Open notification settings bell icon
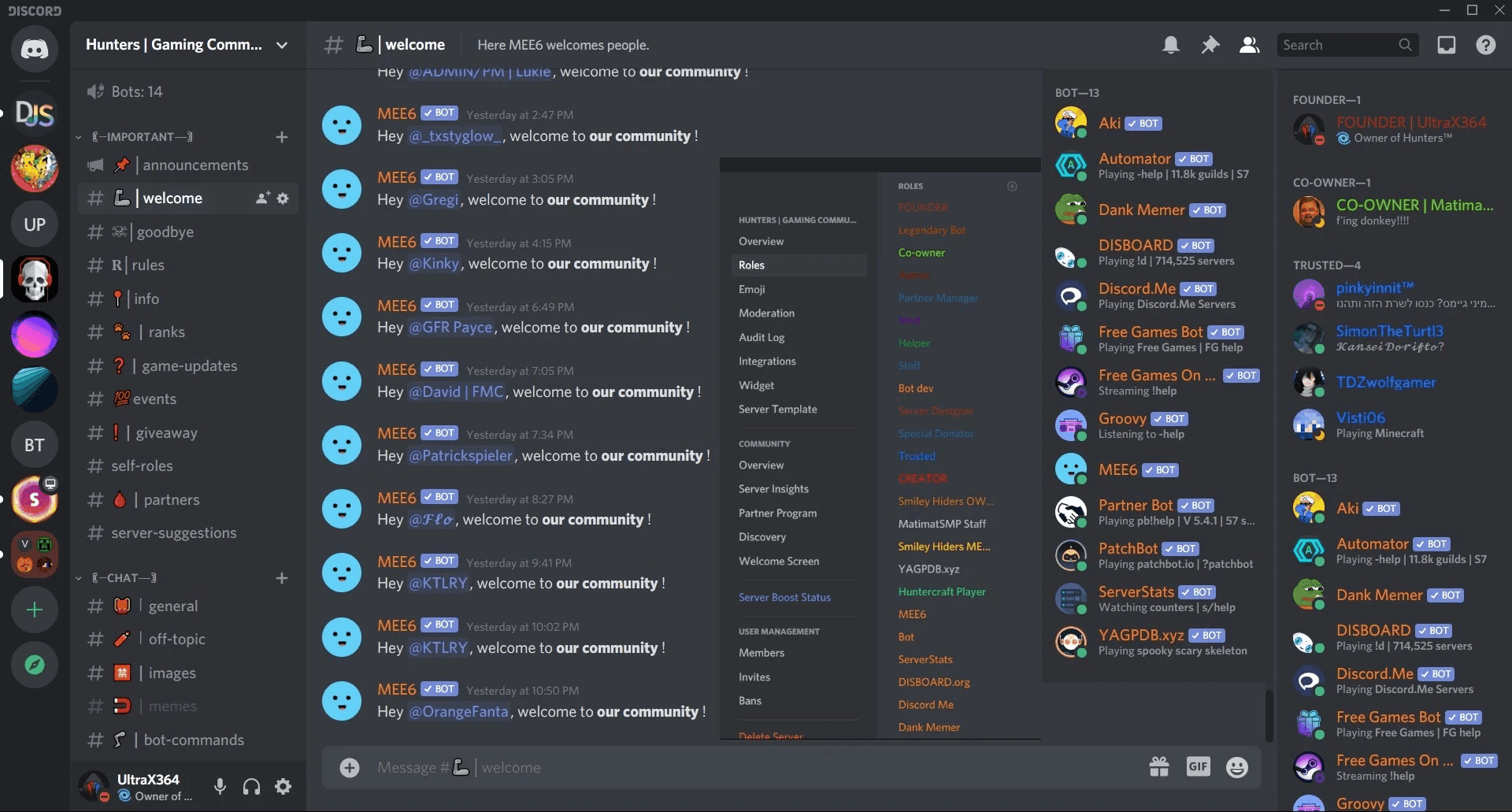 point(1171,45)
